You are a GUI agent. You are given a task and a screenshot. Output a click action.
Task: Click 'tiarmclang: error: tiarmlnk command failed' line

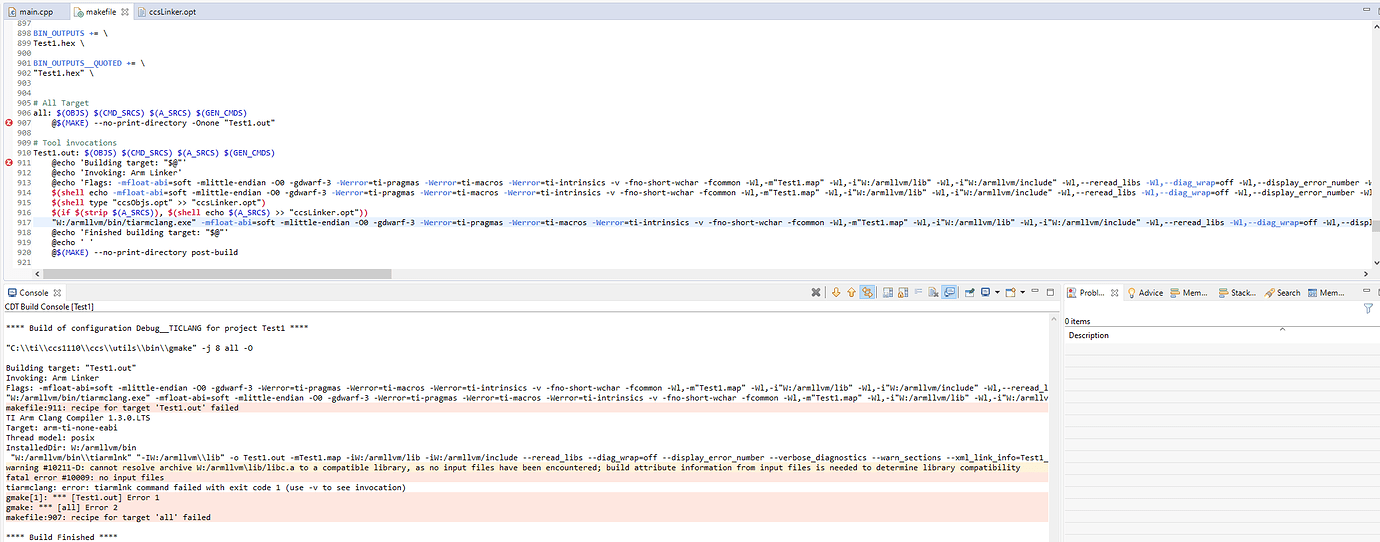[206, 487]
